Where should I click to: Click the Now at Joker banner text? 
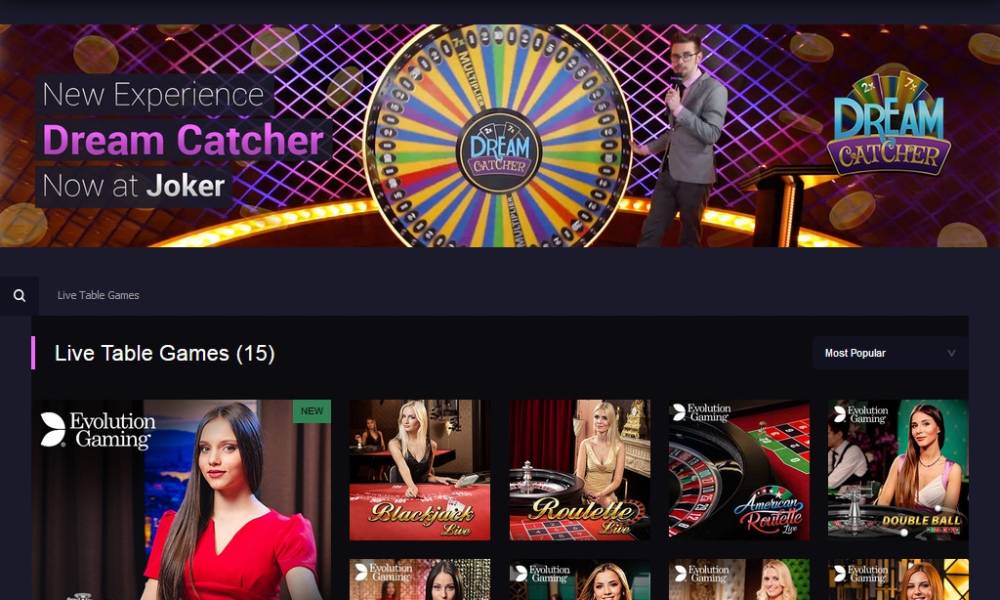[133, 186]
